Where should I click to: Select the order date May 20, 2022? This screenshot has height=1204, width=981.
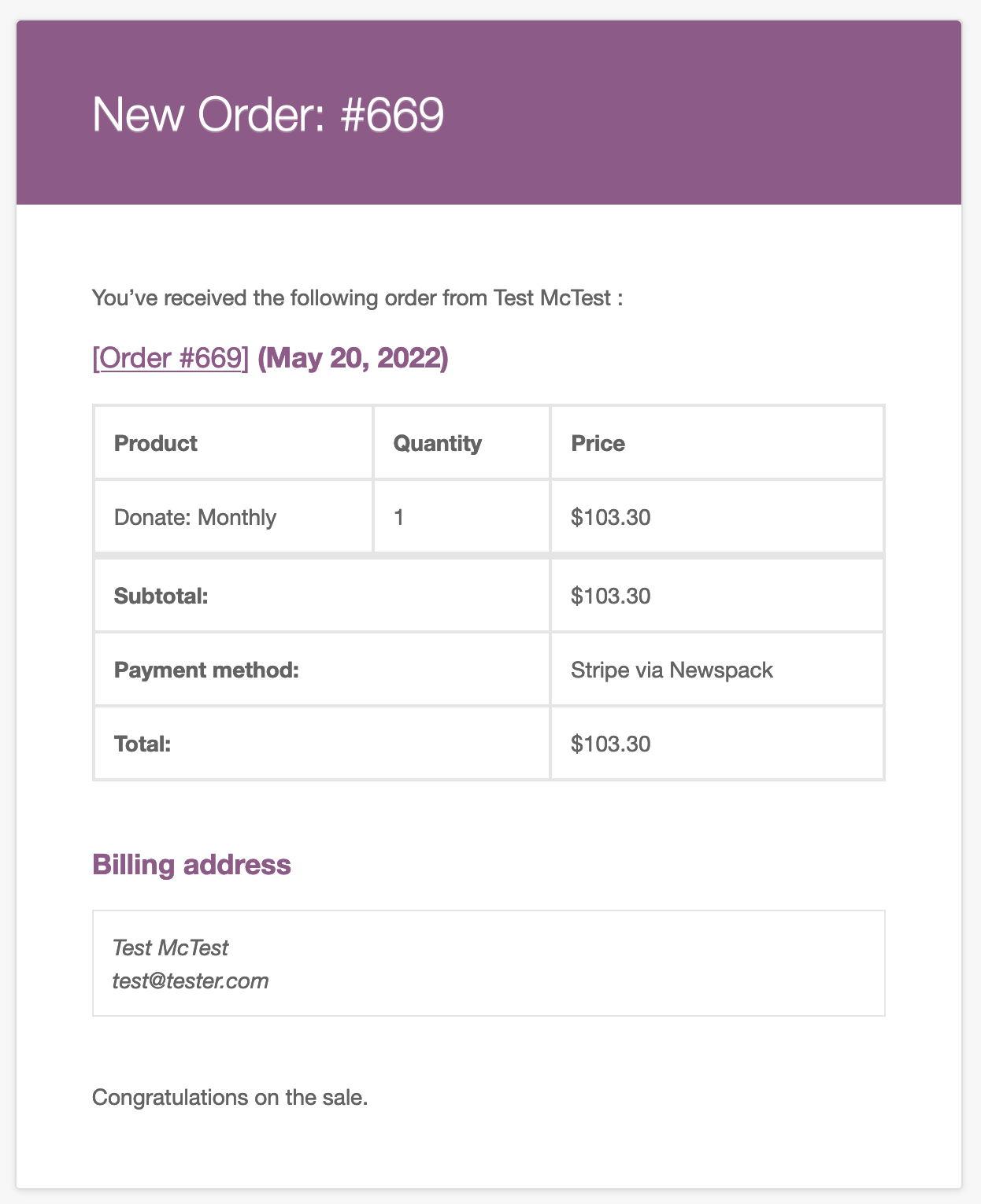353,358
